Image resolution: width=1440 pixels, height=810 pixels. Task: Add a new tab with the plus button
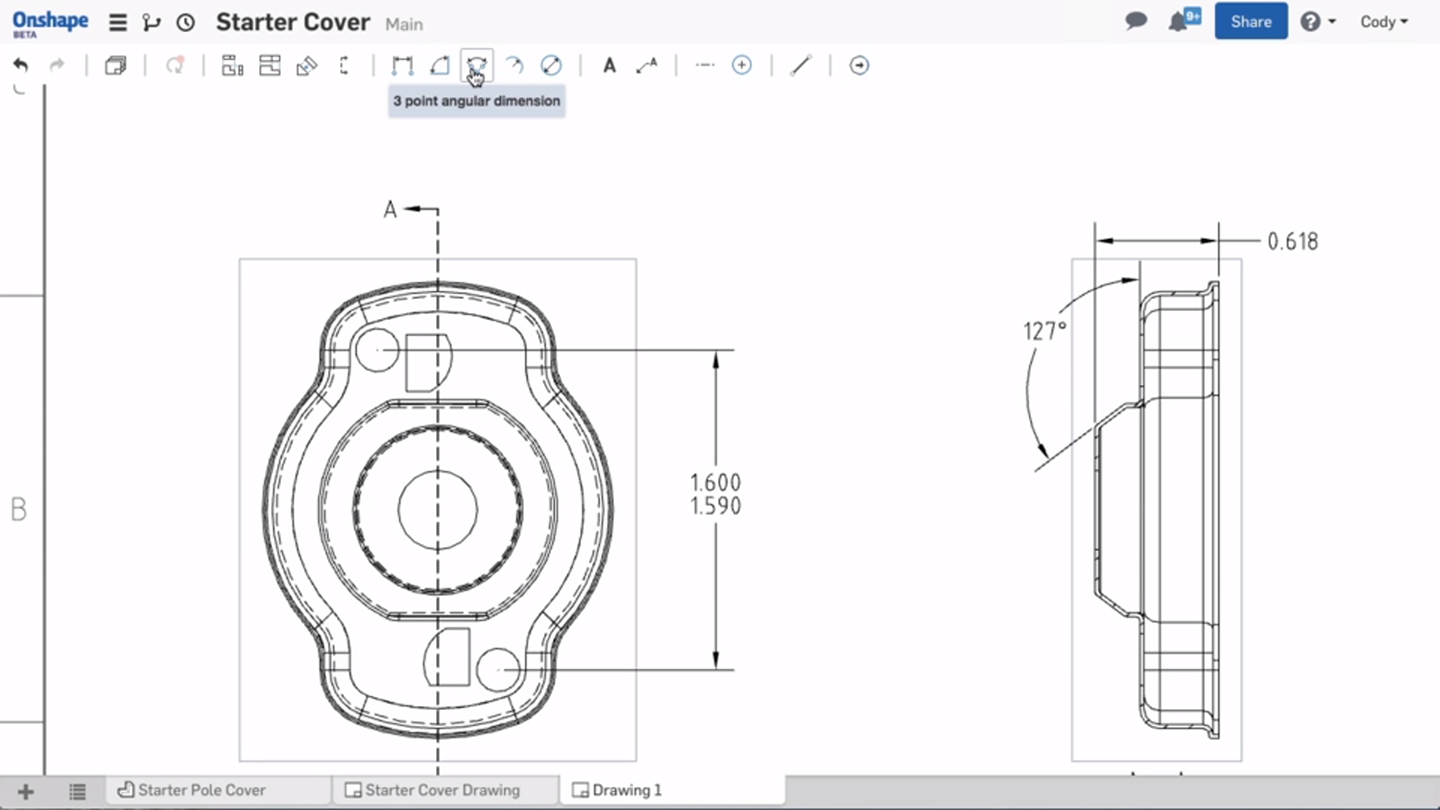24,790
